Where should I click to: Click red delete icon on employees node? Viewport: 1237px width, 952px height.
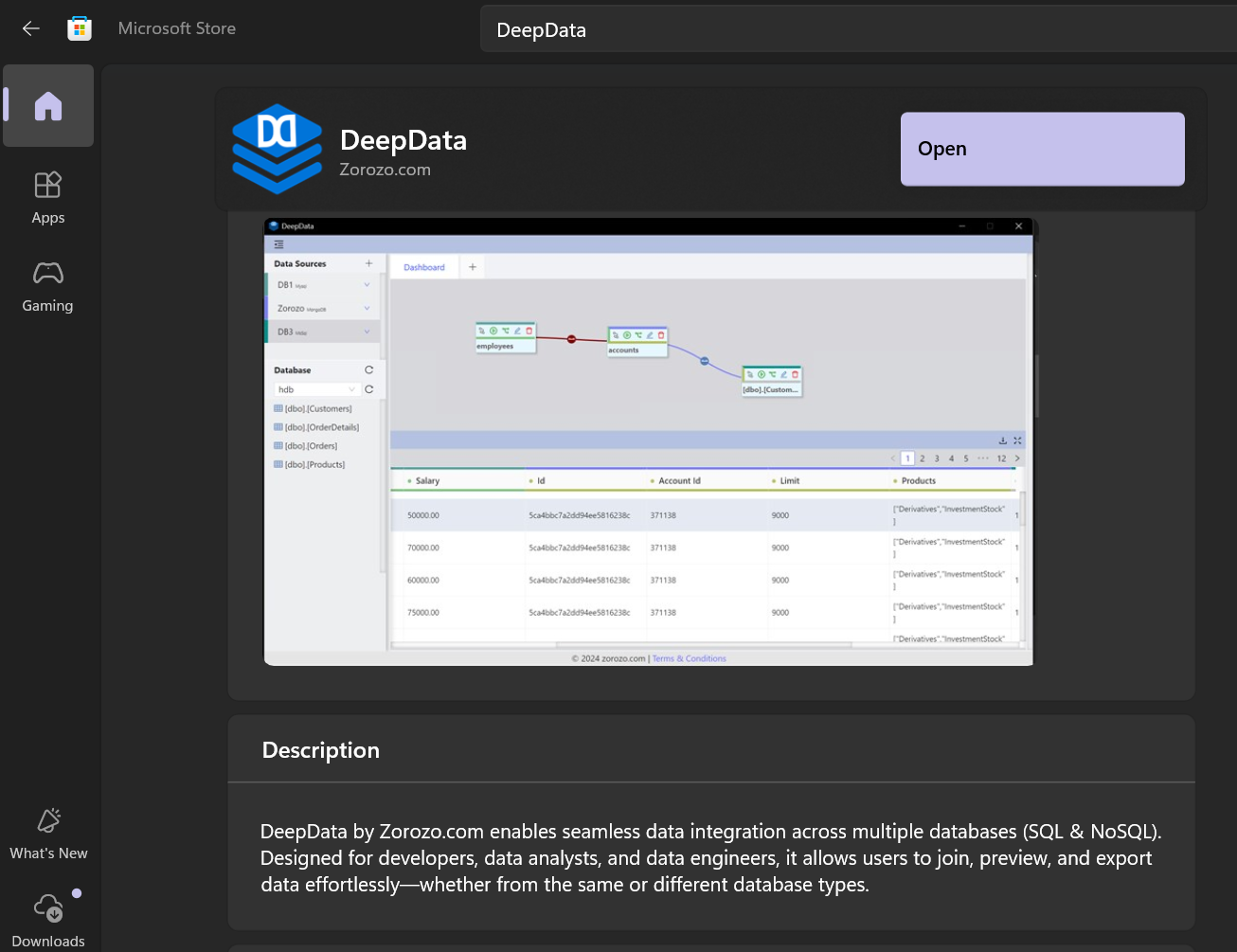529,331
